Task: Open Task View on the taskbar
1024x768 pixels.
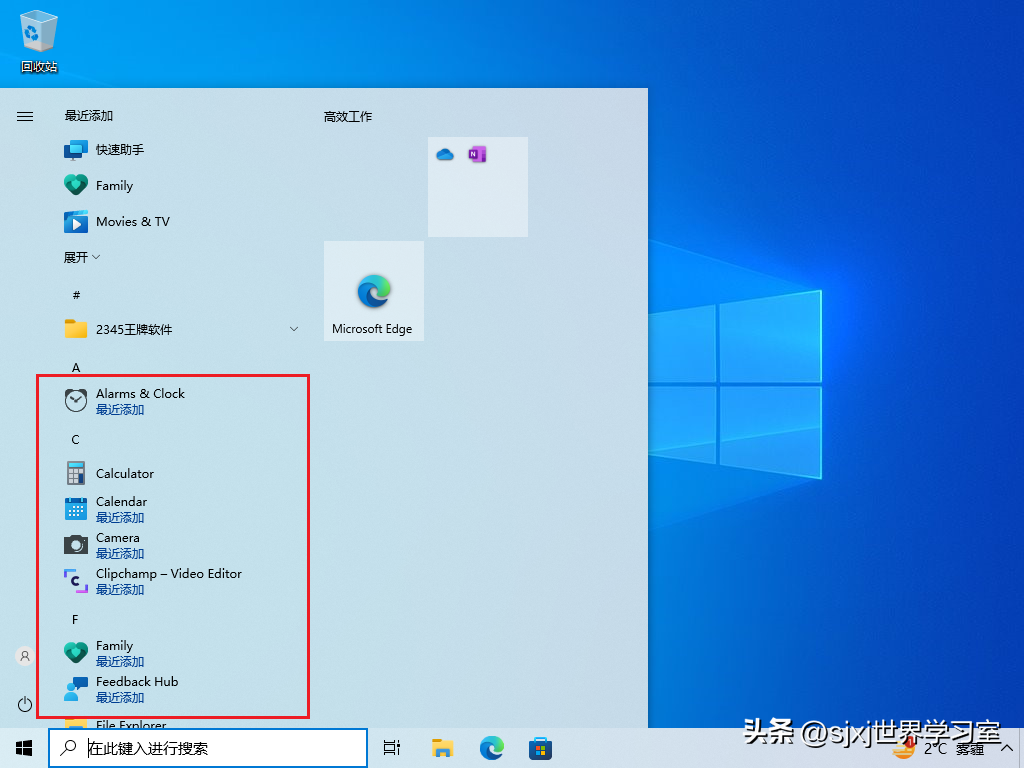Action: coord(392,748)
